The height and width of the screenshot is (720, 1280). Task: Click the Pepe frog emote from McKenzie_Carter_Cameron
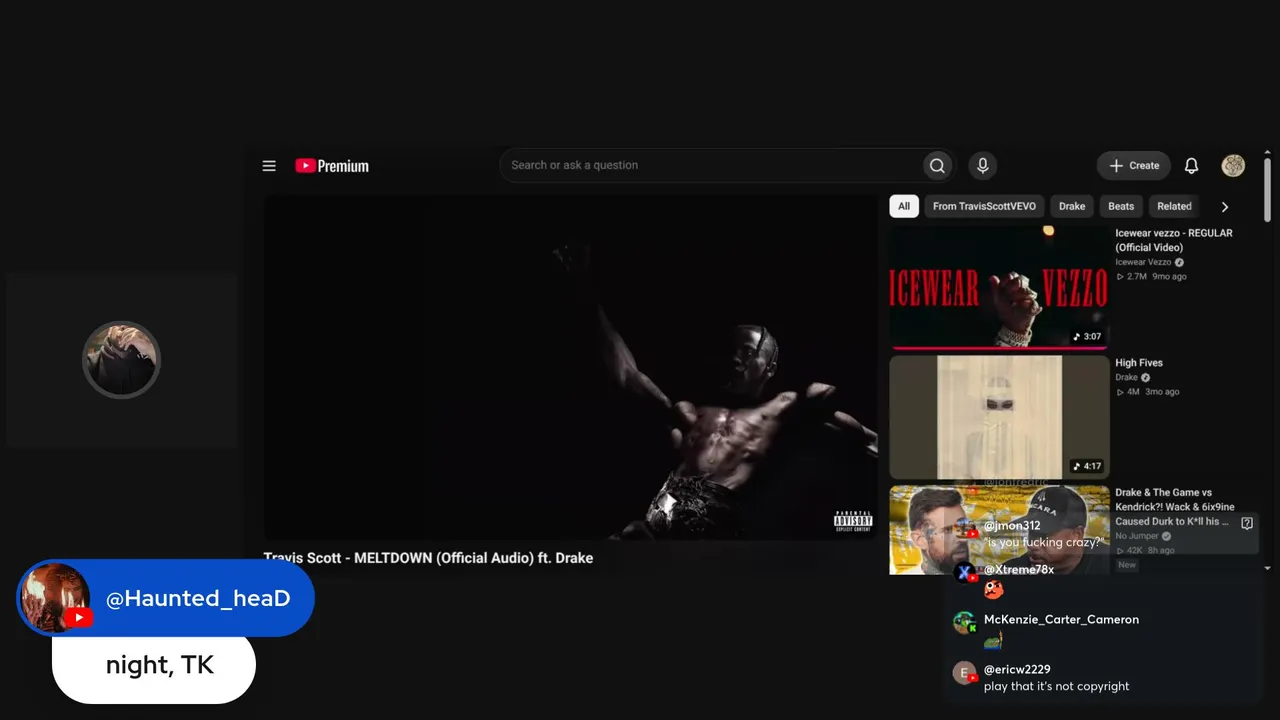click(x=993, y=641)
